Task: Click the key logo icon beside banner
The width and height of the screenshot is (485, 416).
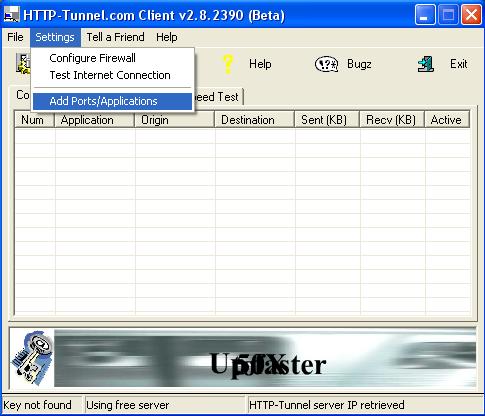Action: point(32,358)
